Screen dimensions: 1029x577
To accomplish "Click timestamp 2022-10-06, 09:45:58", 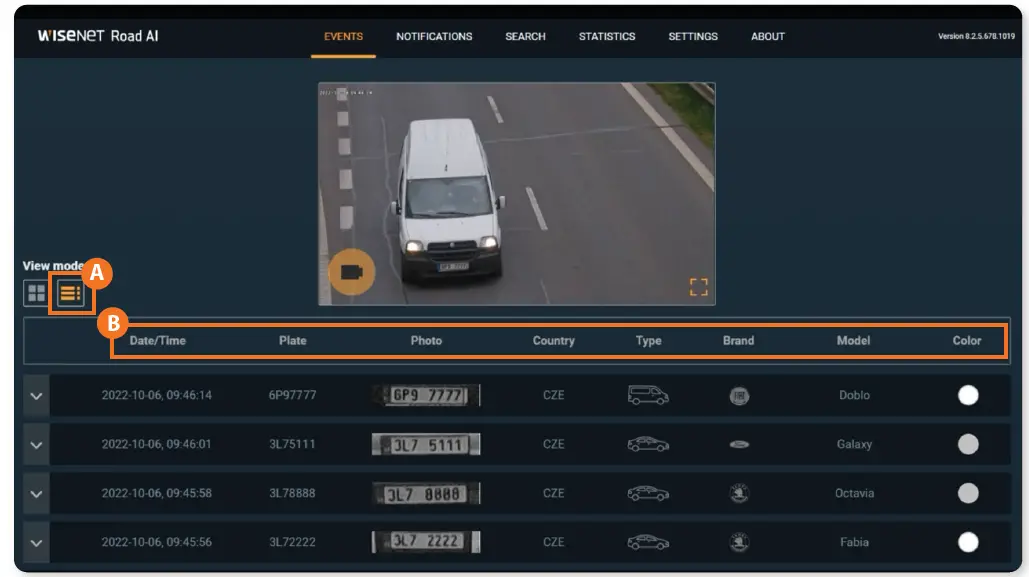I will [156, 493].
